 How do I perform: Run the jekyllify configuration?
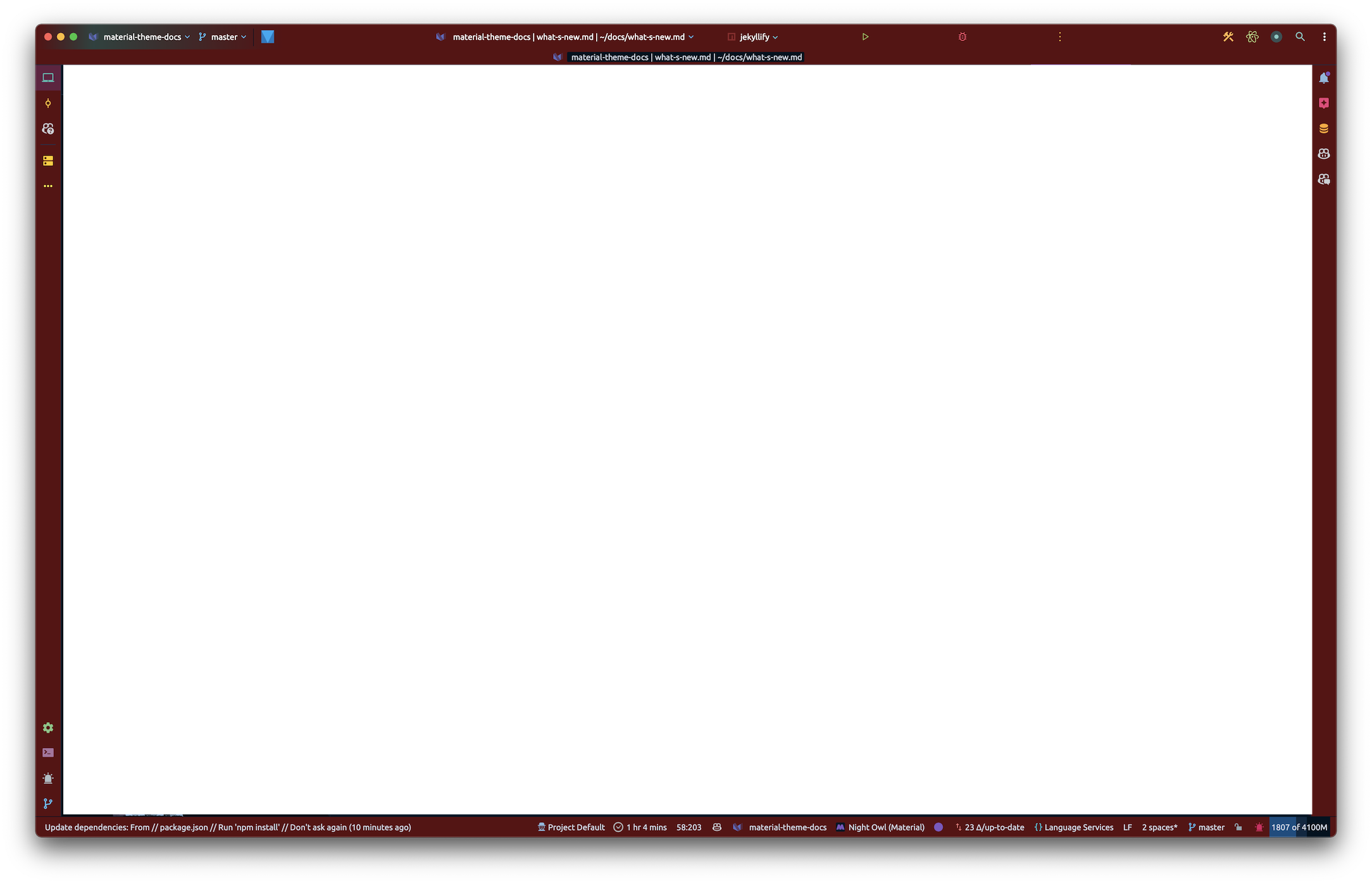coord(865,37)
